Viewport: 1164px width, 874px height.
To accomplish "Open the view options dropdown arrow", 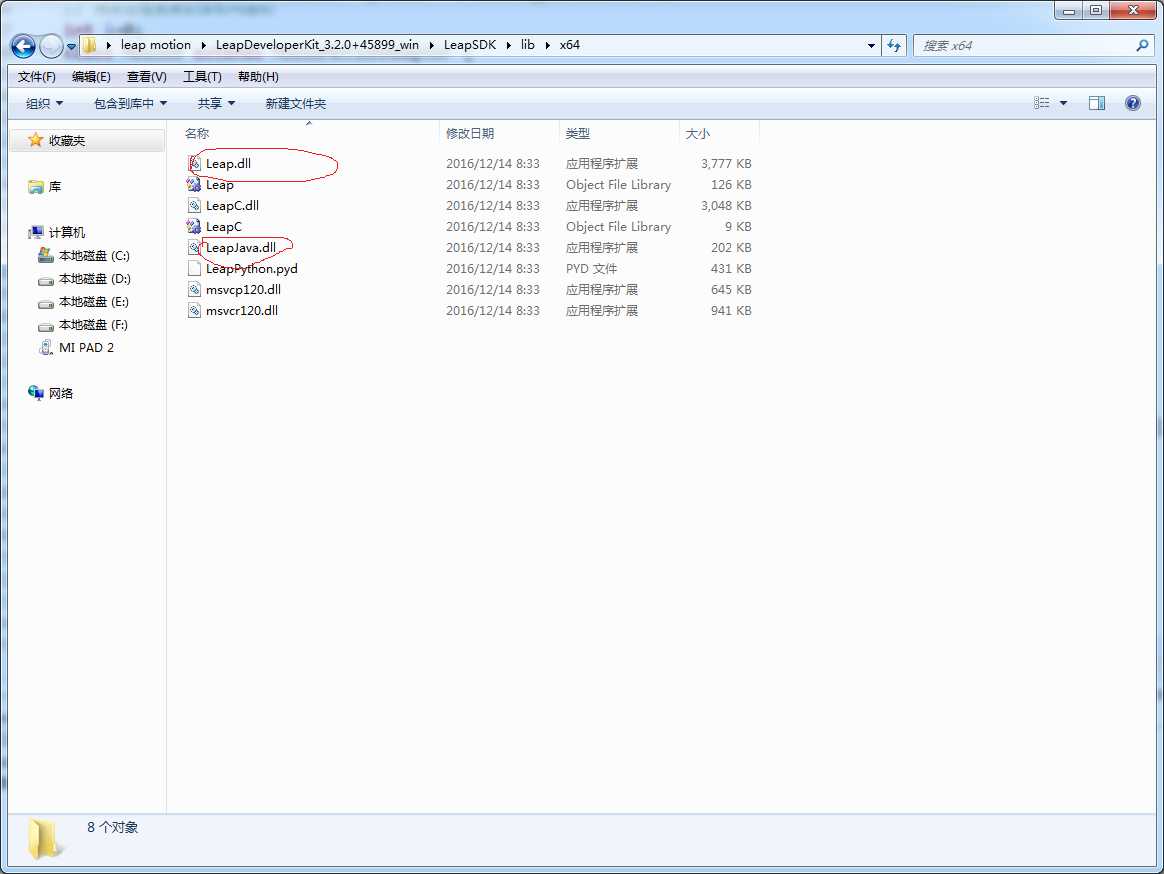I will (x=1063, y=103).
